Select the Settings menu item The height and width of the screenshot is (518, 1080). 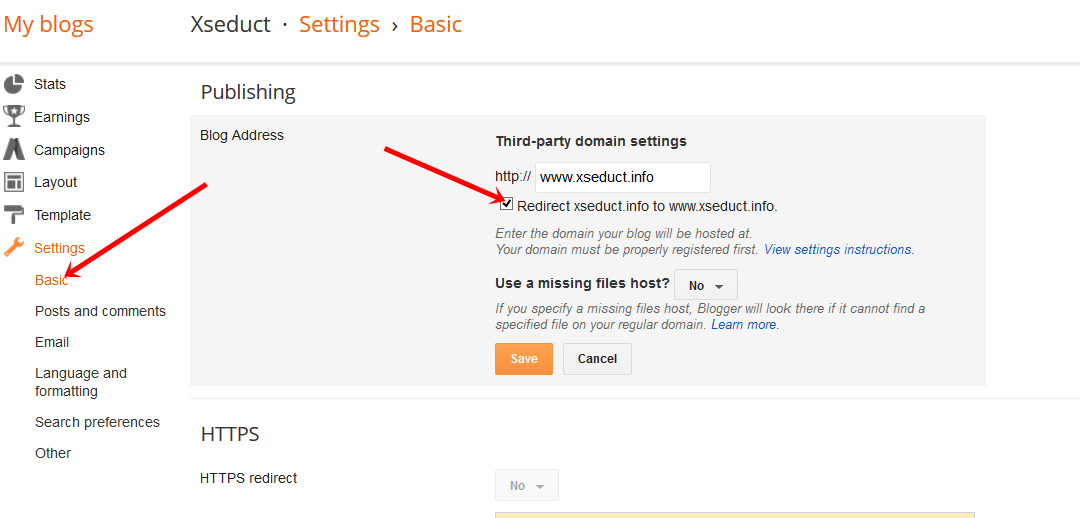(x=59, y=248)
